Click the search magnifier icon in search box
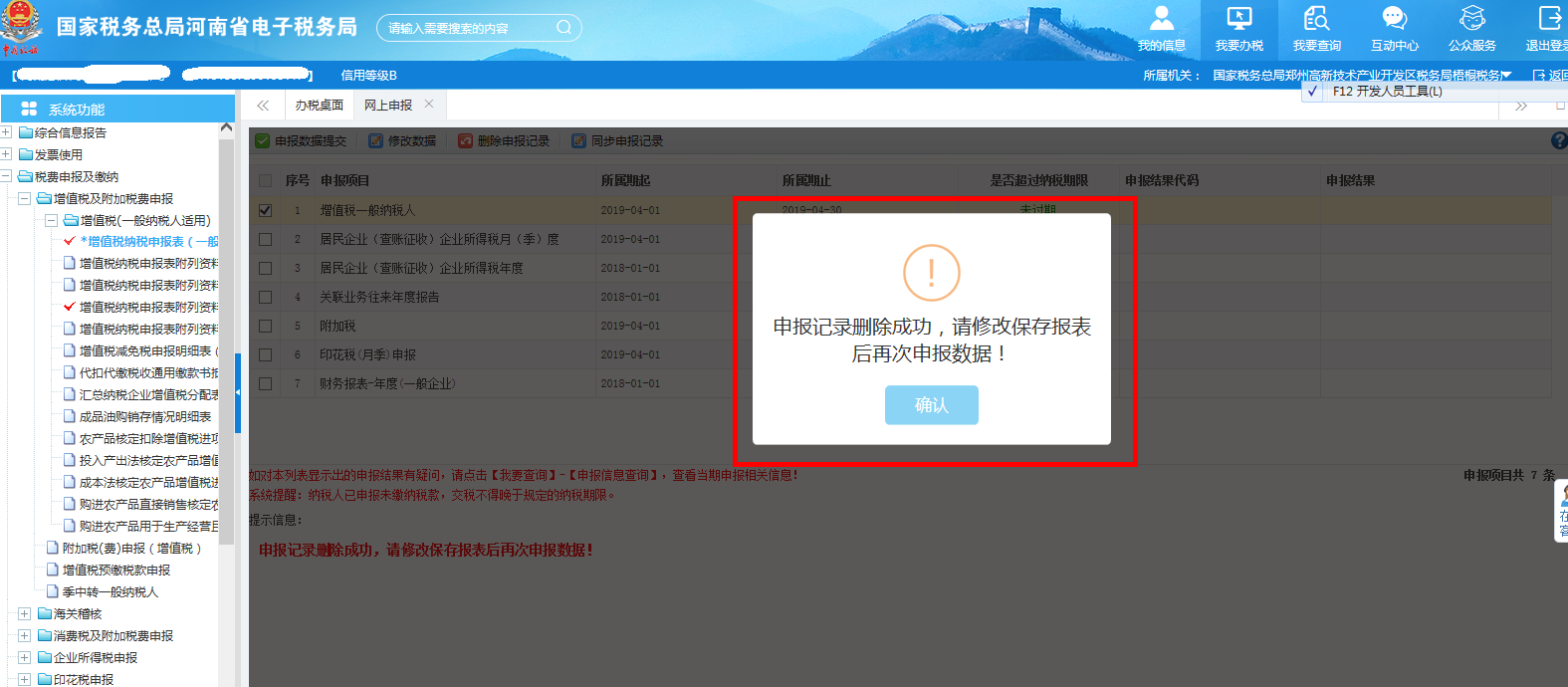 (x=563, y=28)
